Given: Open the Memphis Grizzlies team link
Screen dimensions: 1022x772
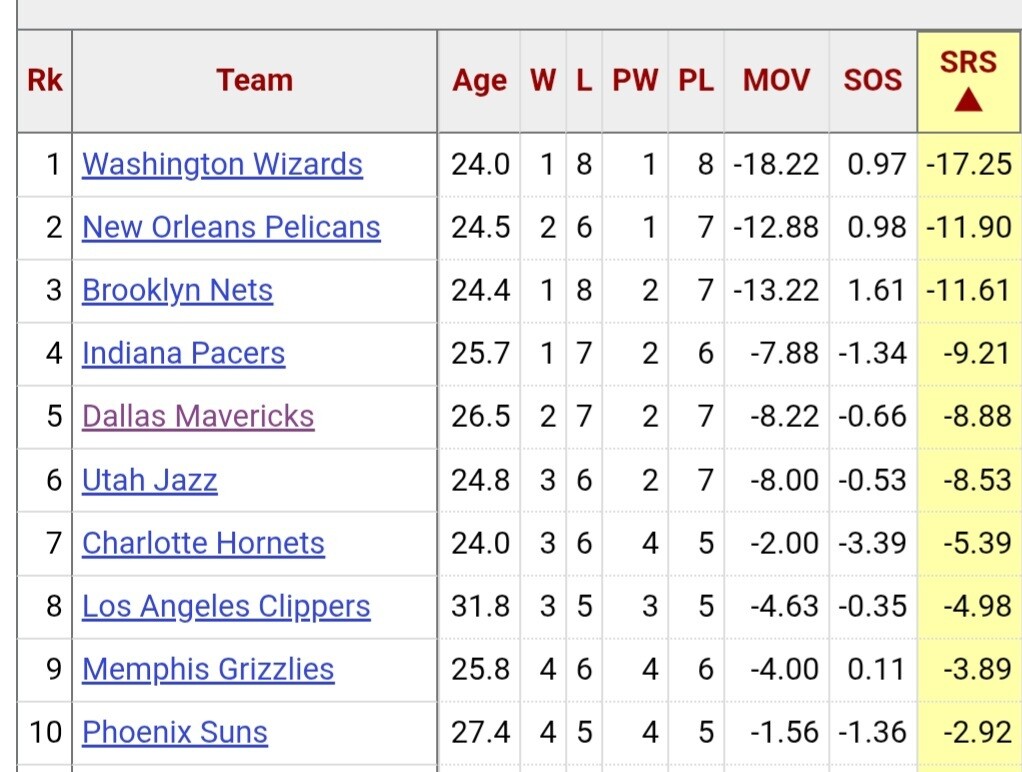Looking at the screenshot, I should coord(208,670).
